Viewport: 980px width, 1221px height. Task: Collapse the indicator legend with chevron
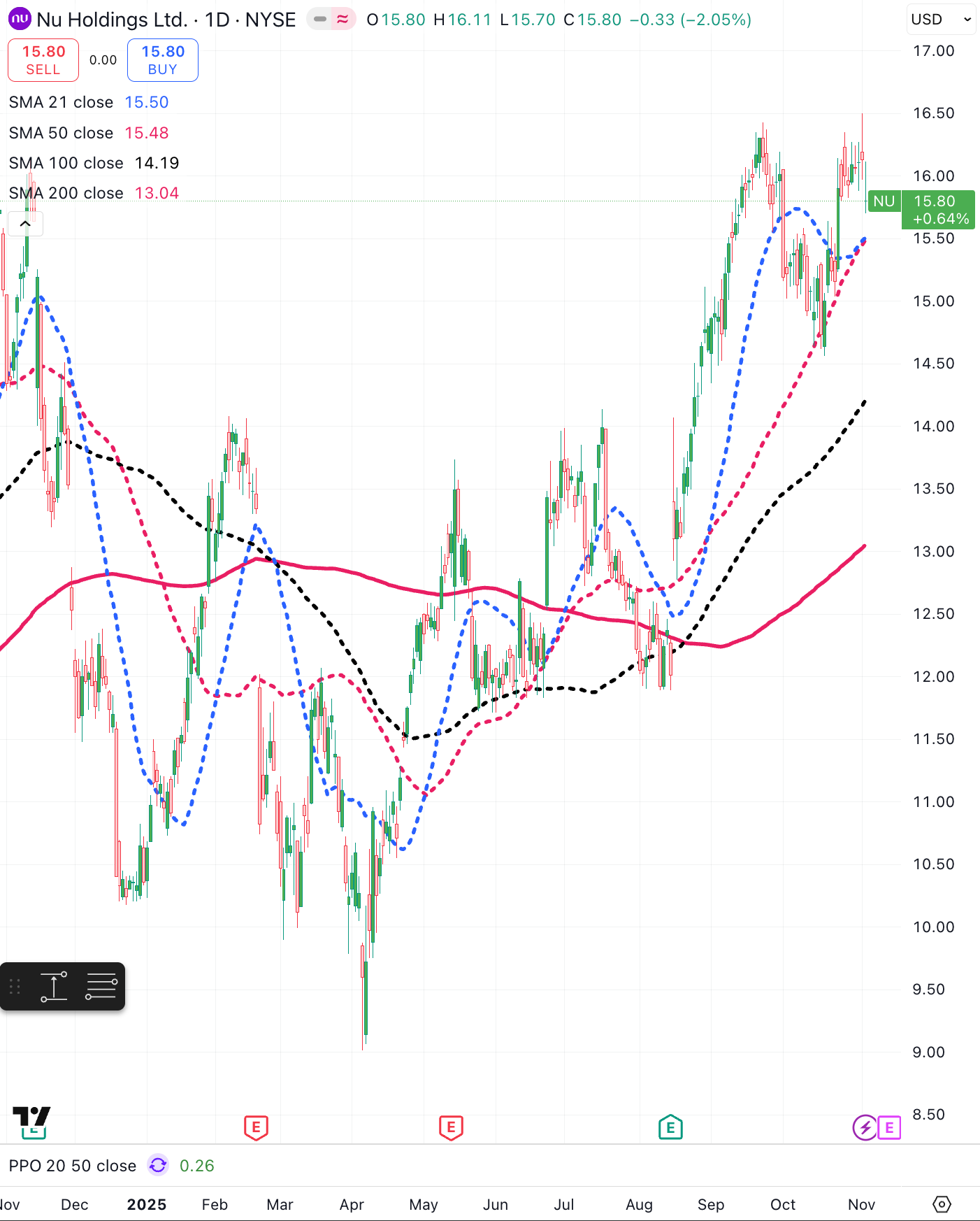(x=25, y=224)
